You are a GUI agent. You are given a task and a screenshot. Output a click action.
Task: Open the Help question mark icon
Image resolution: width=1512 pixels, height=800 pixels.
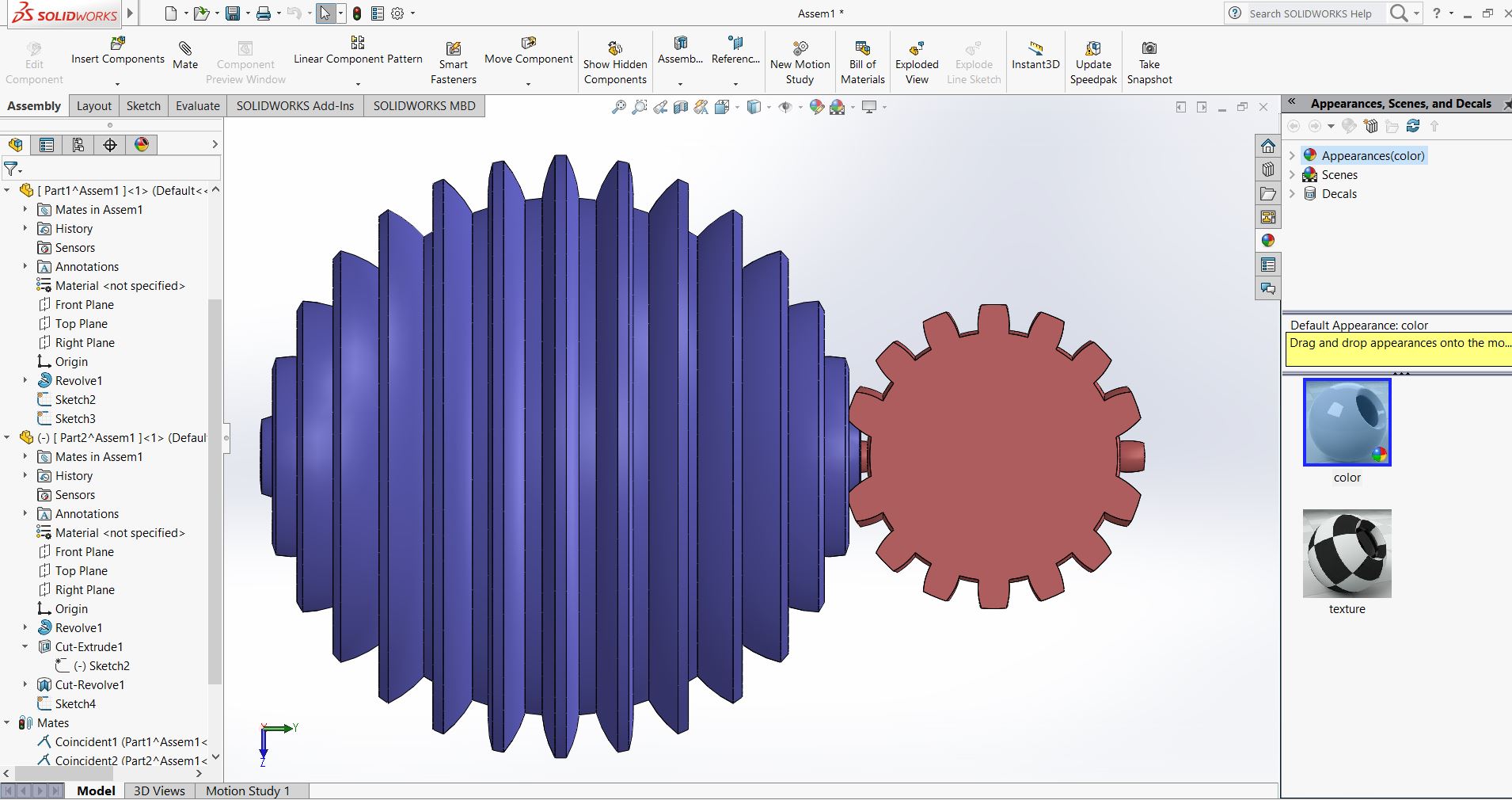click(x=1437, y=13)
